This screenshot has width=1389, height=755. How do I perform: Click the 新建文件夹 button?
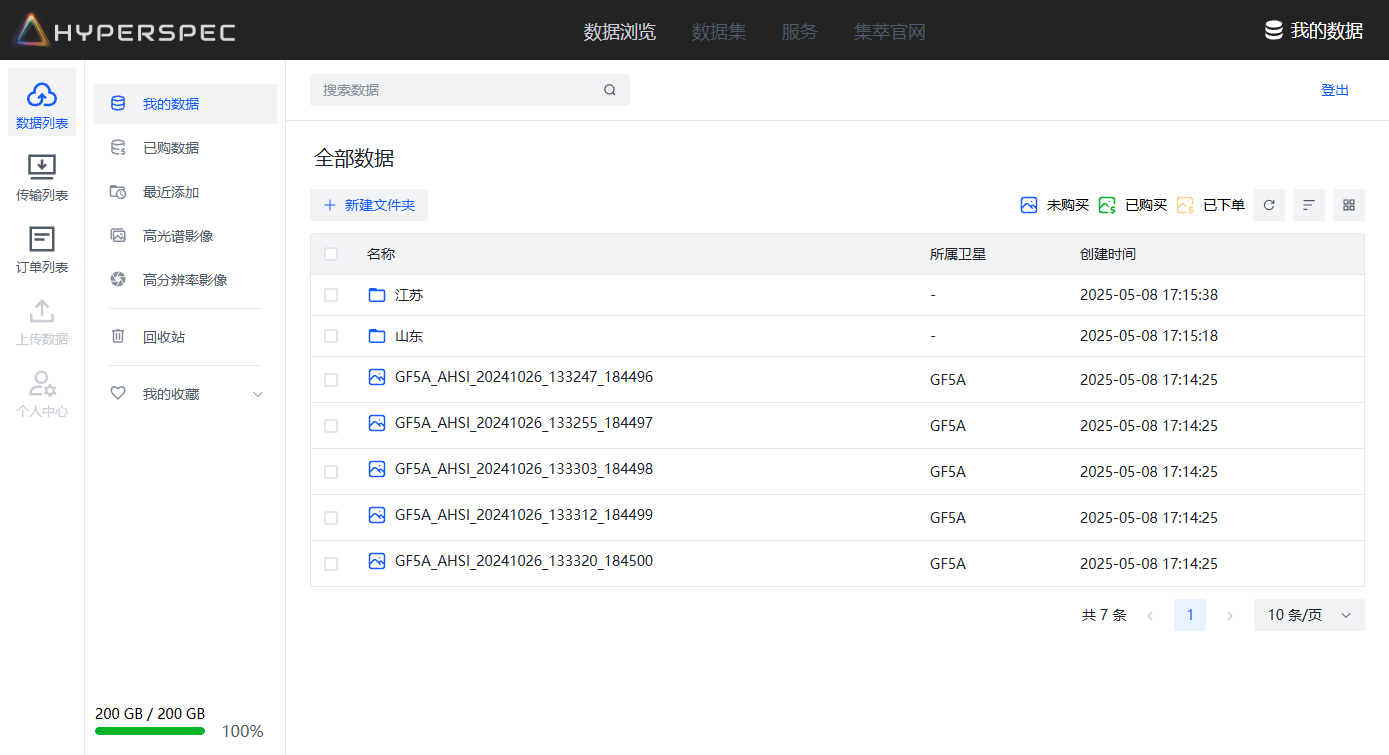369,205
